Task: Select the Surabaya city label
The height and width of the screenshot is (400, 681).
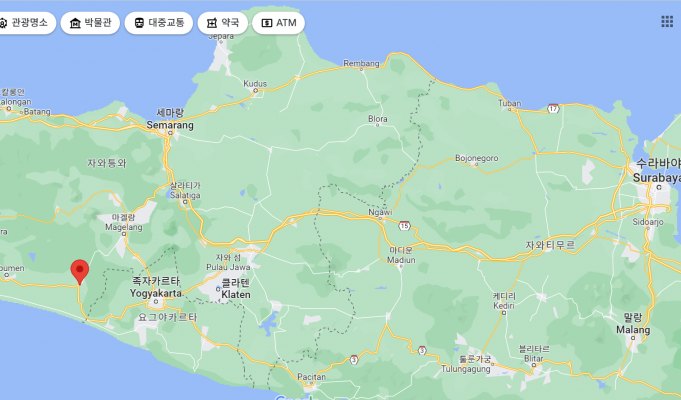Action: point(657,176)
